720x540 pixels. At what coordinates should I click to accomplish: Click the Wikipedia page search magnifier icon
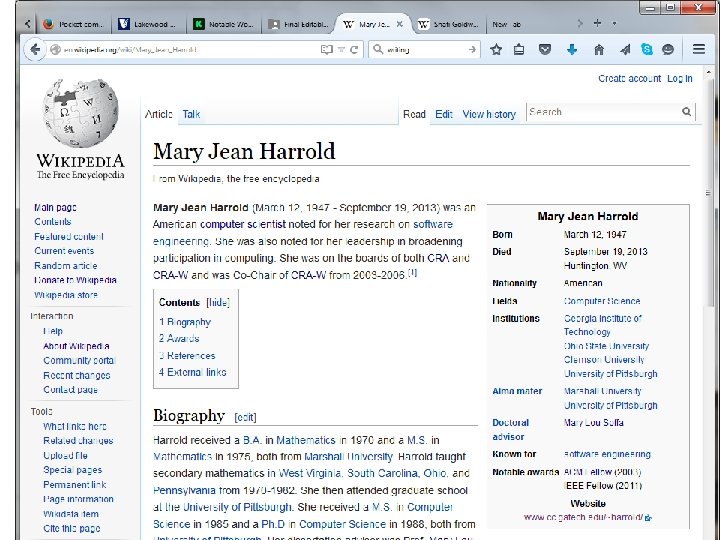(x=686, y=112)
